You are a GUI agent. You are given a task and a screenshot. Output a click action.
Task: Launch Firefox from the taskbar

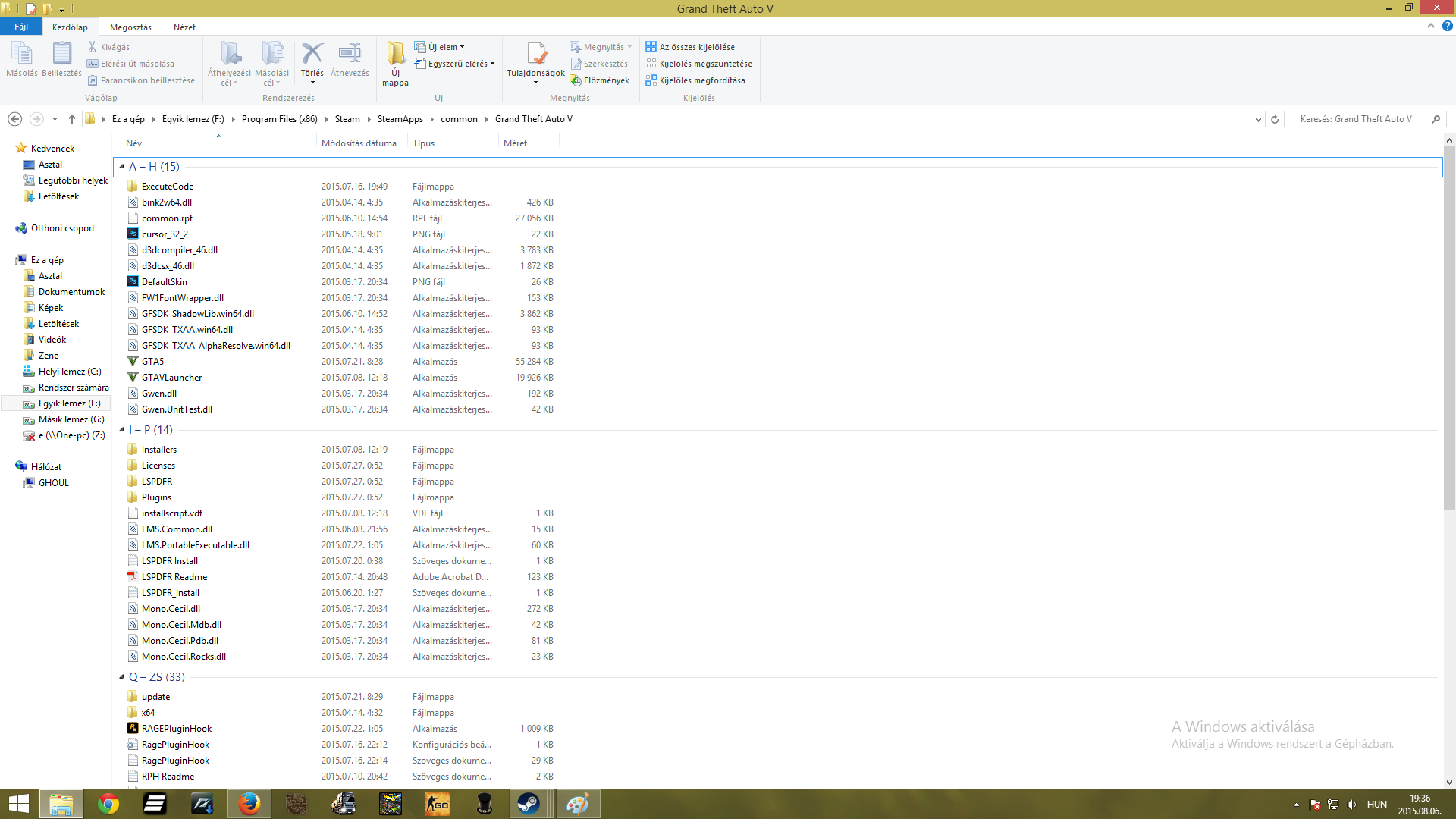[249, 804]
